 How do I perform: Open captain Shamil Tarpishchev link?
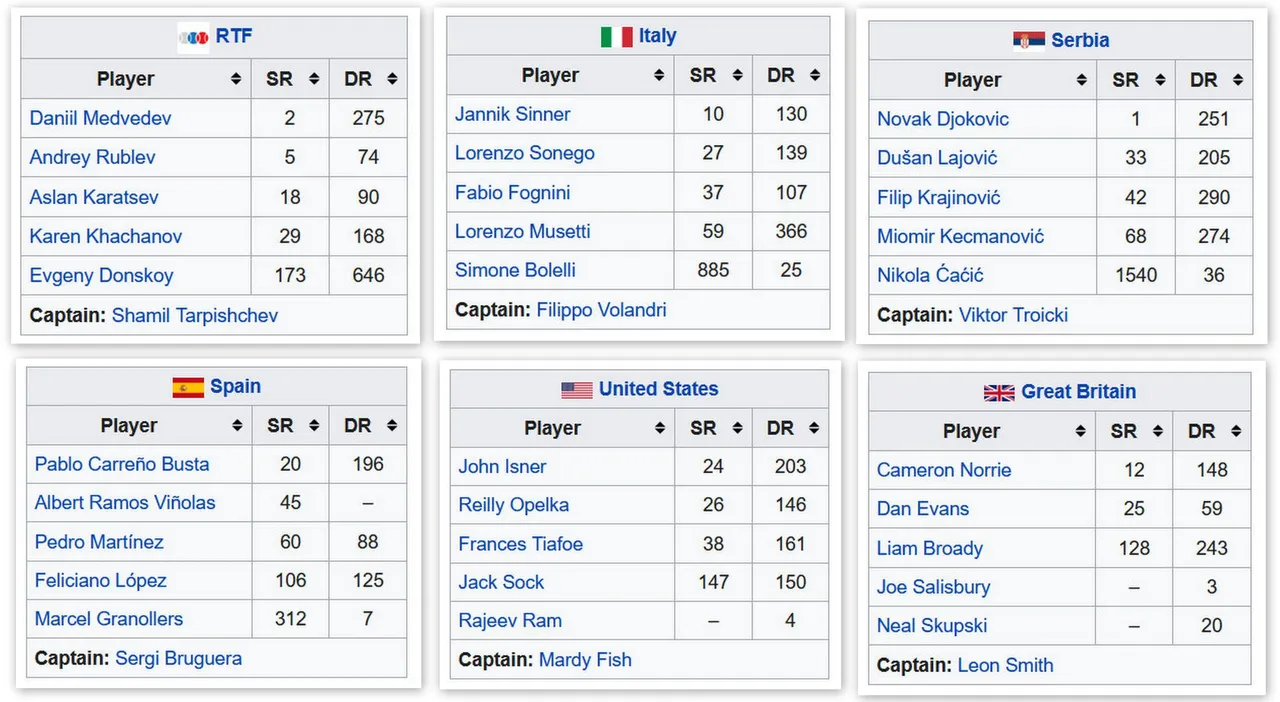pos(195,316)
